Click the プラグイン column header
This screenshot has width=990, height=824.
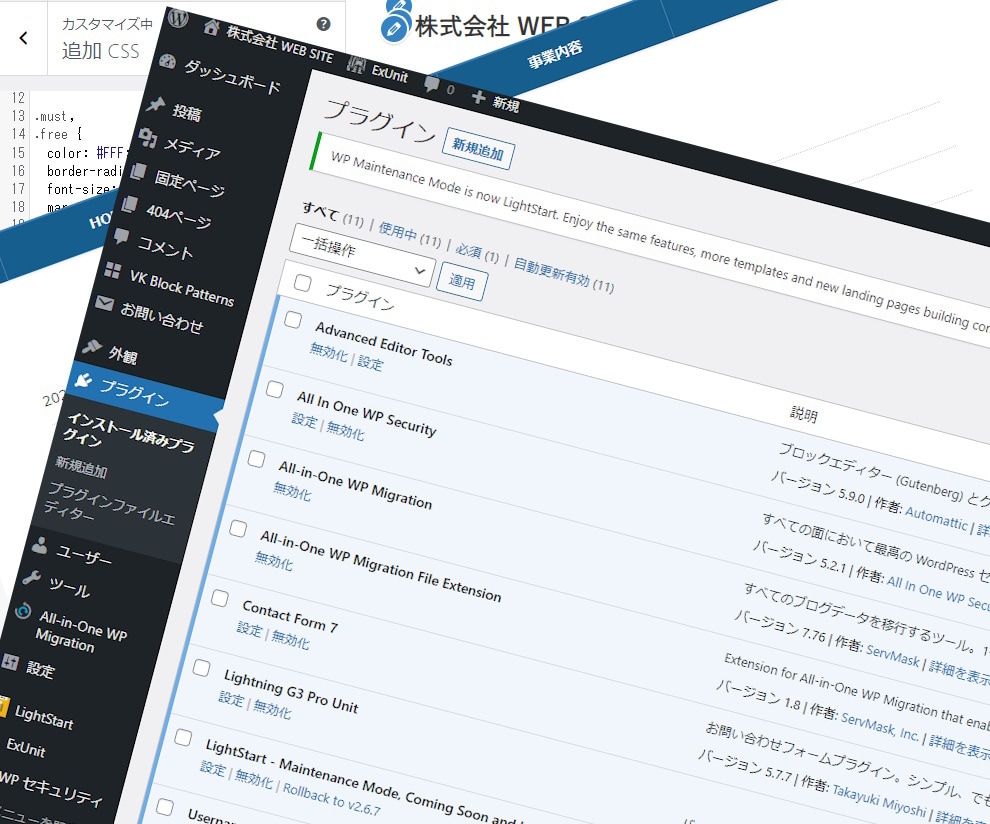(x=360, y=296)
